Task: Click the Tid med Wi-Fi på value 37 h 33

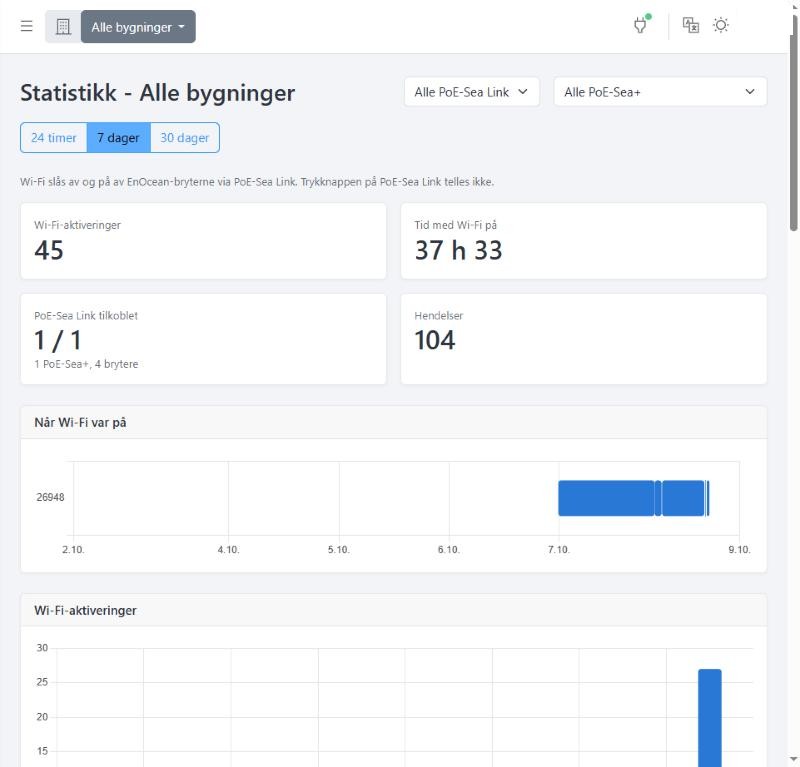Action: [458, 250]
